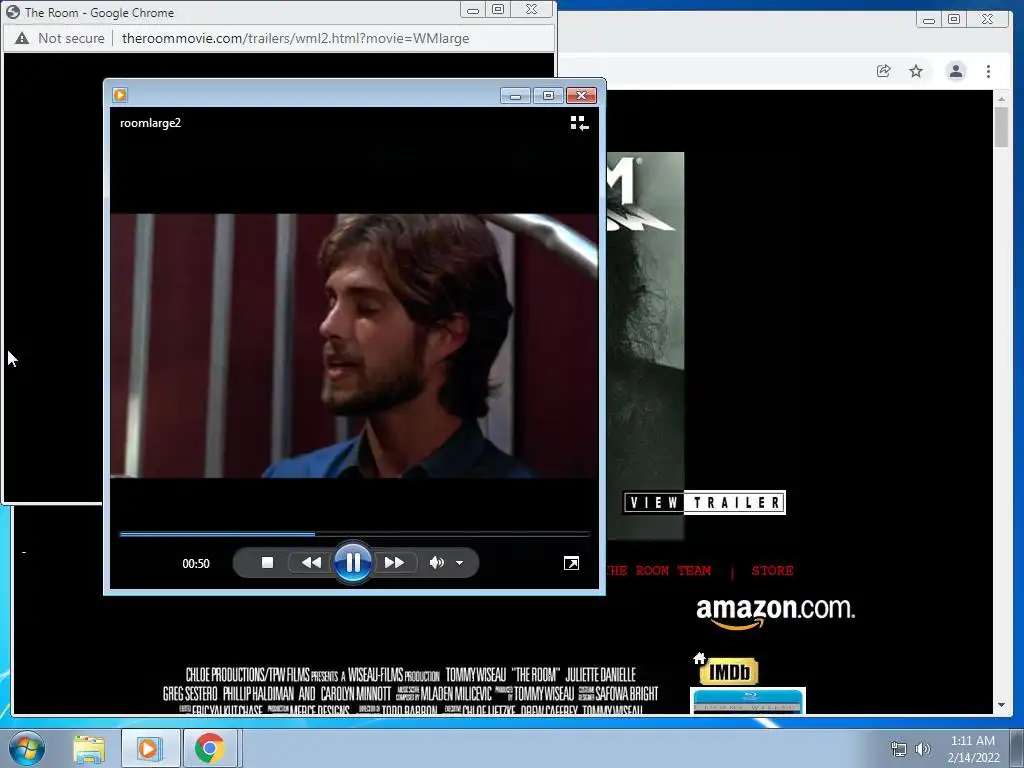Open the STORE link

[x=773, y=571]
